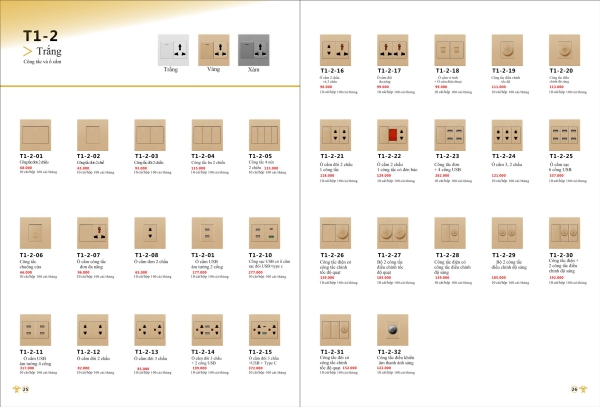Open the T1-2-21 switch with double socket image

coord(335,135)
